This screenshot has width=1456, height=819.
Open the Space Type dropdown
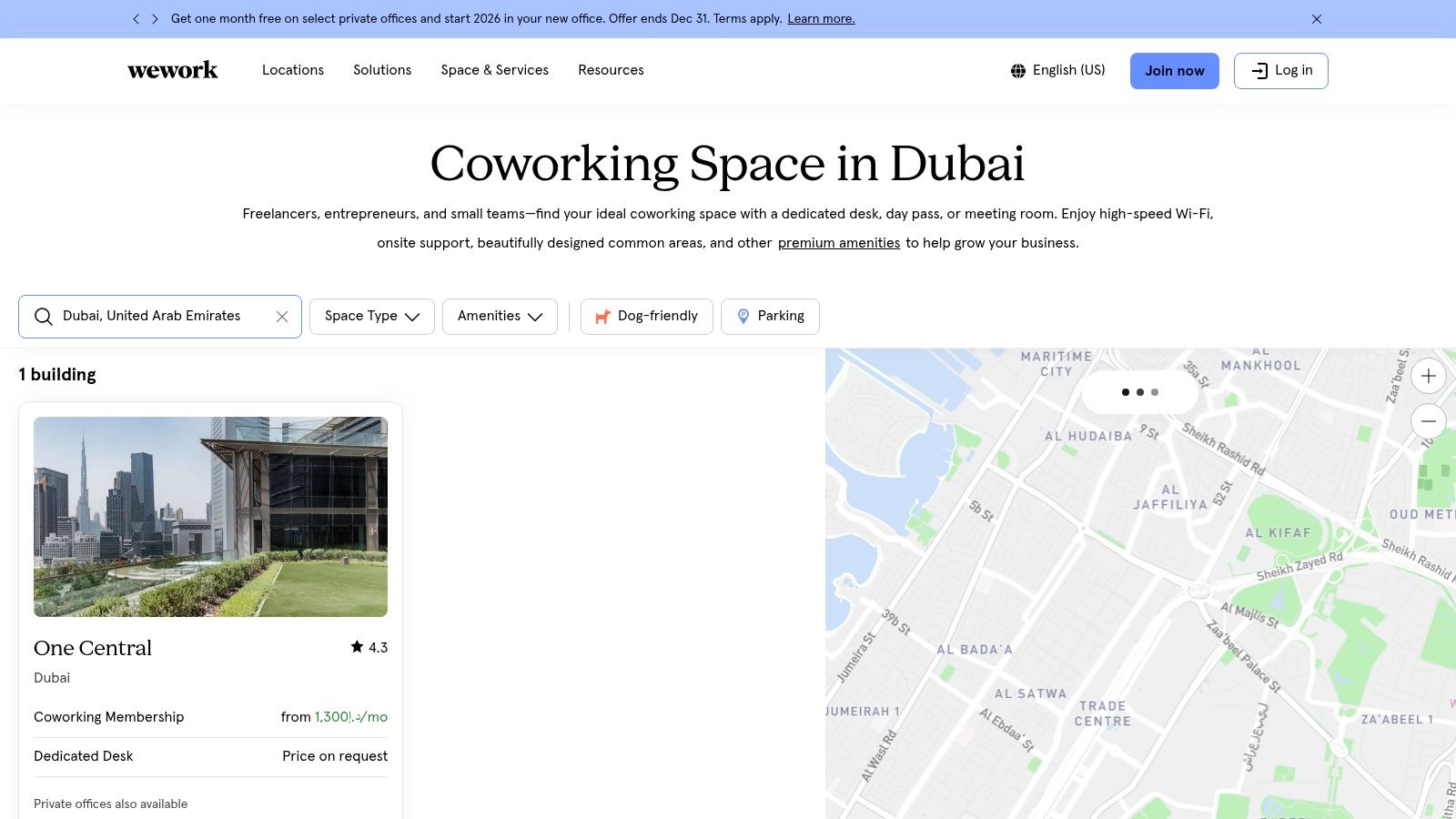coord(371,316)
